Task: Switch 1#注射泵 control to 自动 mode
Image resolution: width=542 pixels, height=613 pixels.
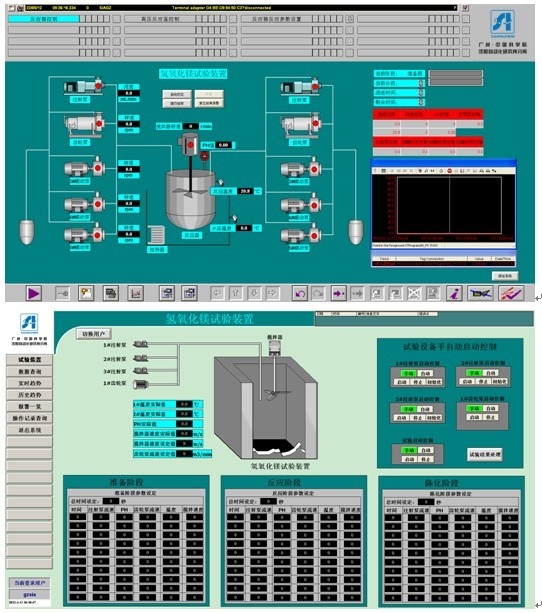Action: [x=426, y=373]
